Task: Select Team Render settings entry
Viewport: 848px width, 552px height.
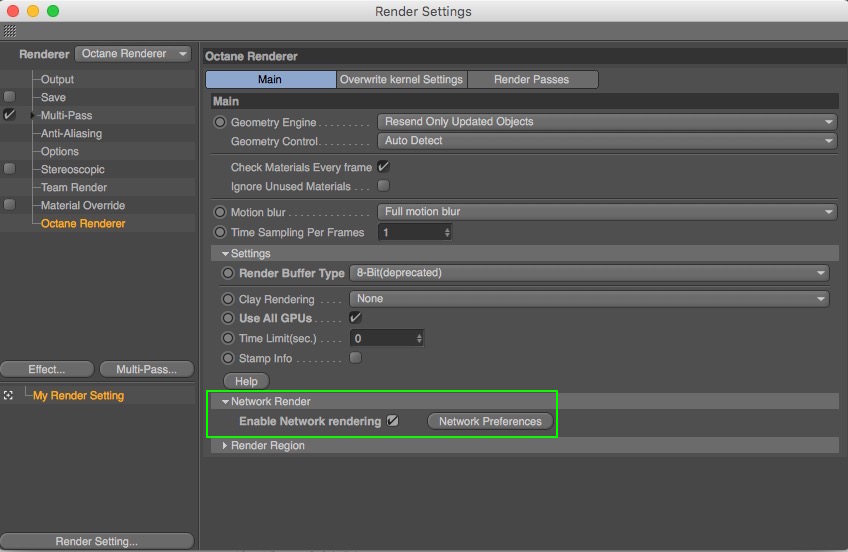Action: (x=74, y=187)
